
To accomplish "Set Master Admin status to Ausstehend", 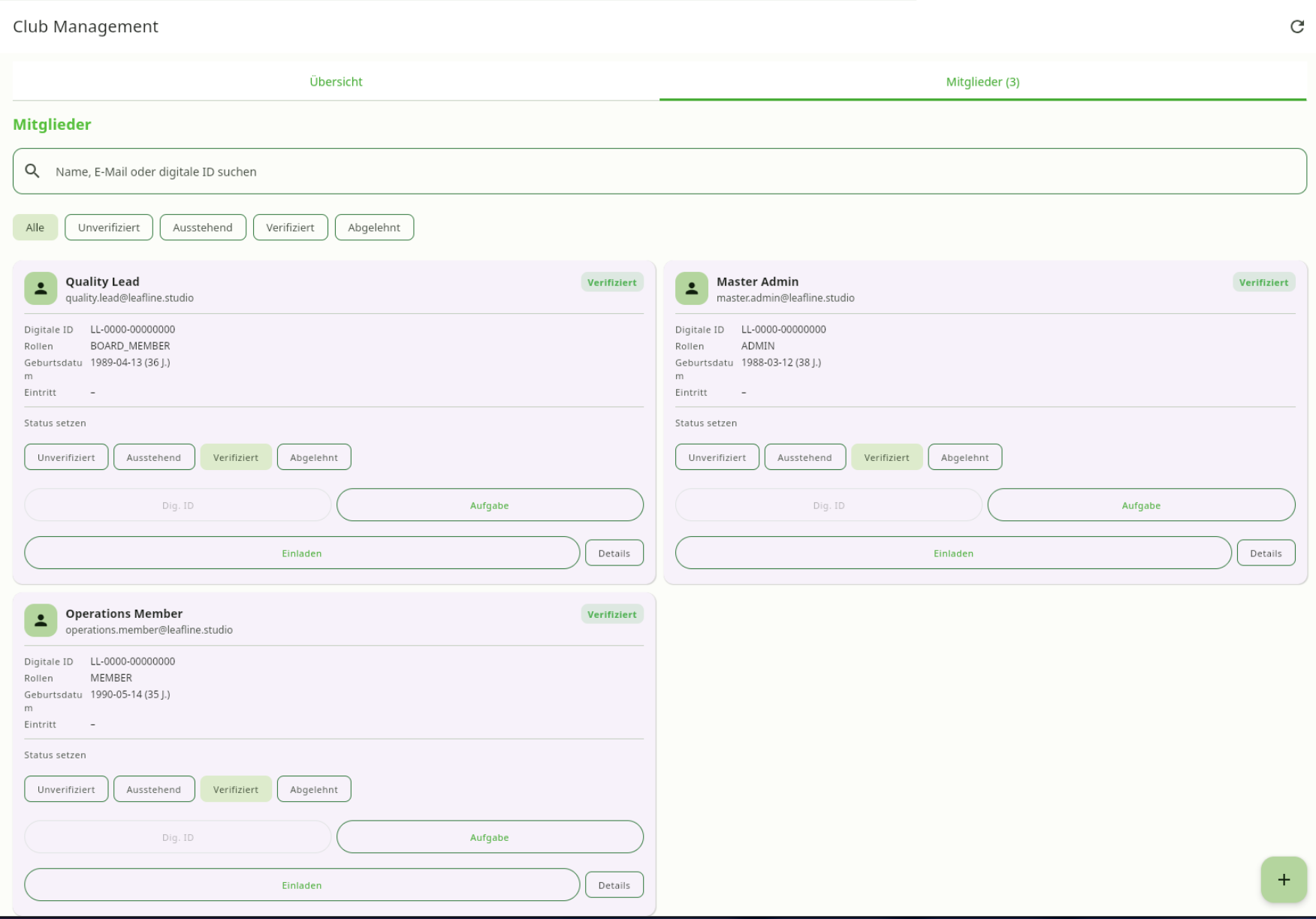I will 804,457.
